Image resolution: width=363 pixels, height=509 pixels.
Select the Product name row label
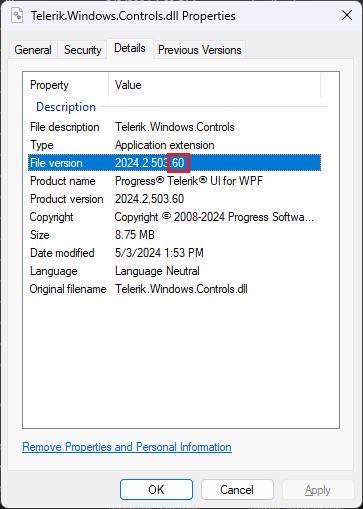pyautogui.click(x=63, y=181)
